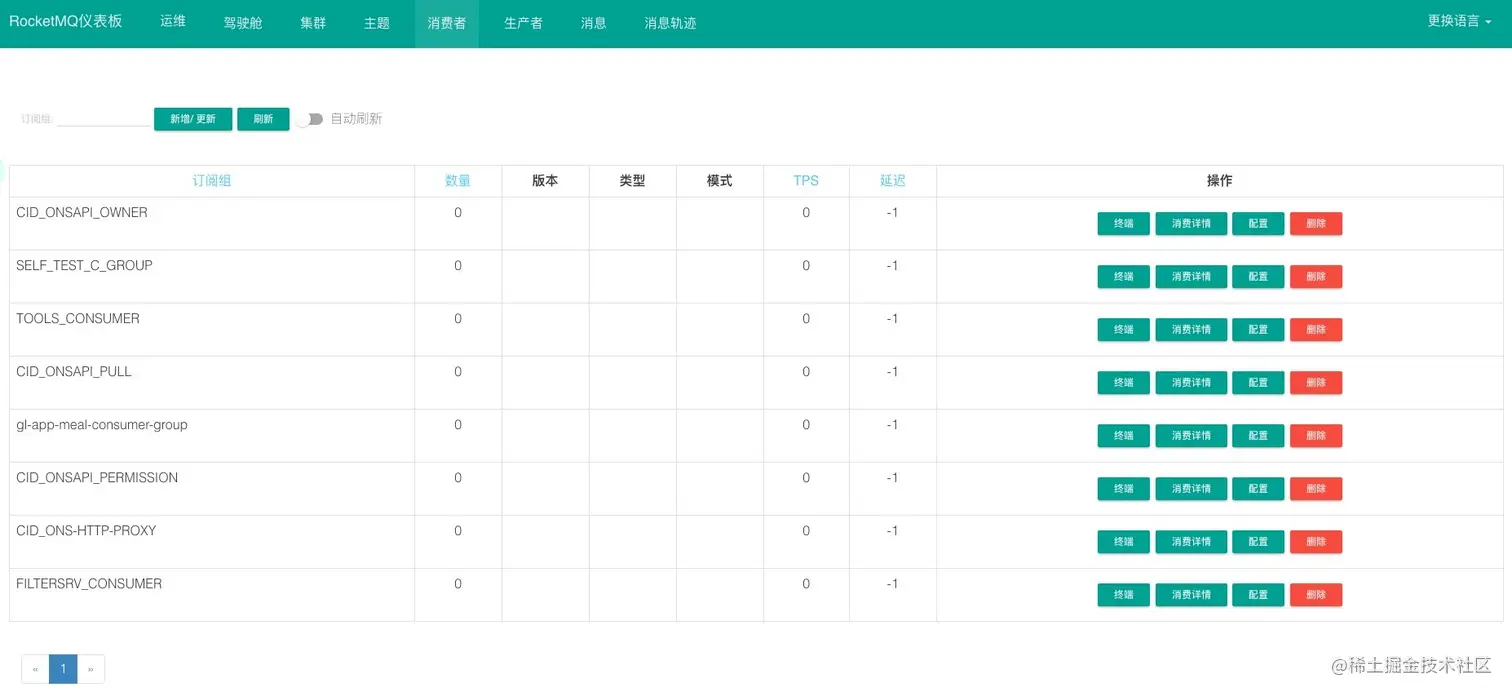
Task: Click 消费详情 for TOOLS_CONSUMER
Action: coord(1191,330)
